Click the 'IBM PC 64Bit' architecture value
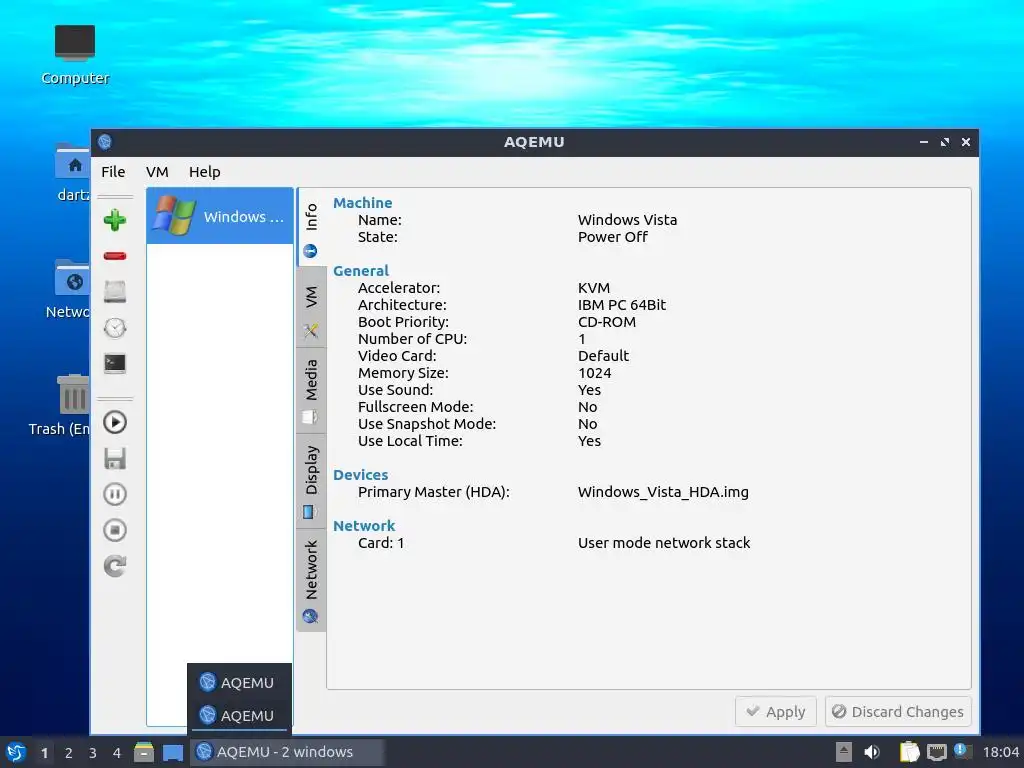The image size is (1024, 768). pyautogui.click(x=622, y=305)
